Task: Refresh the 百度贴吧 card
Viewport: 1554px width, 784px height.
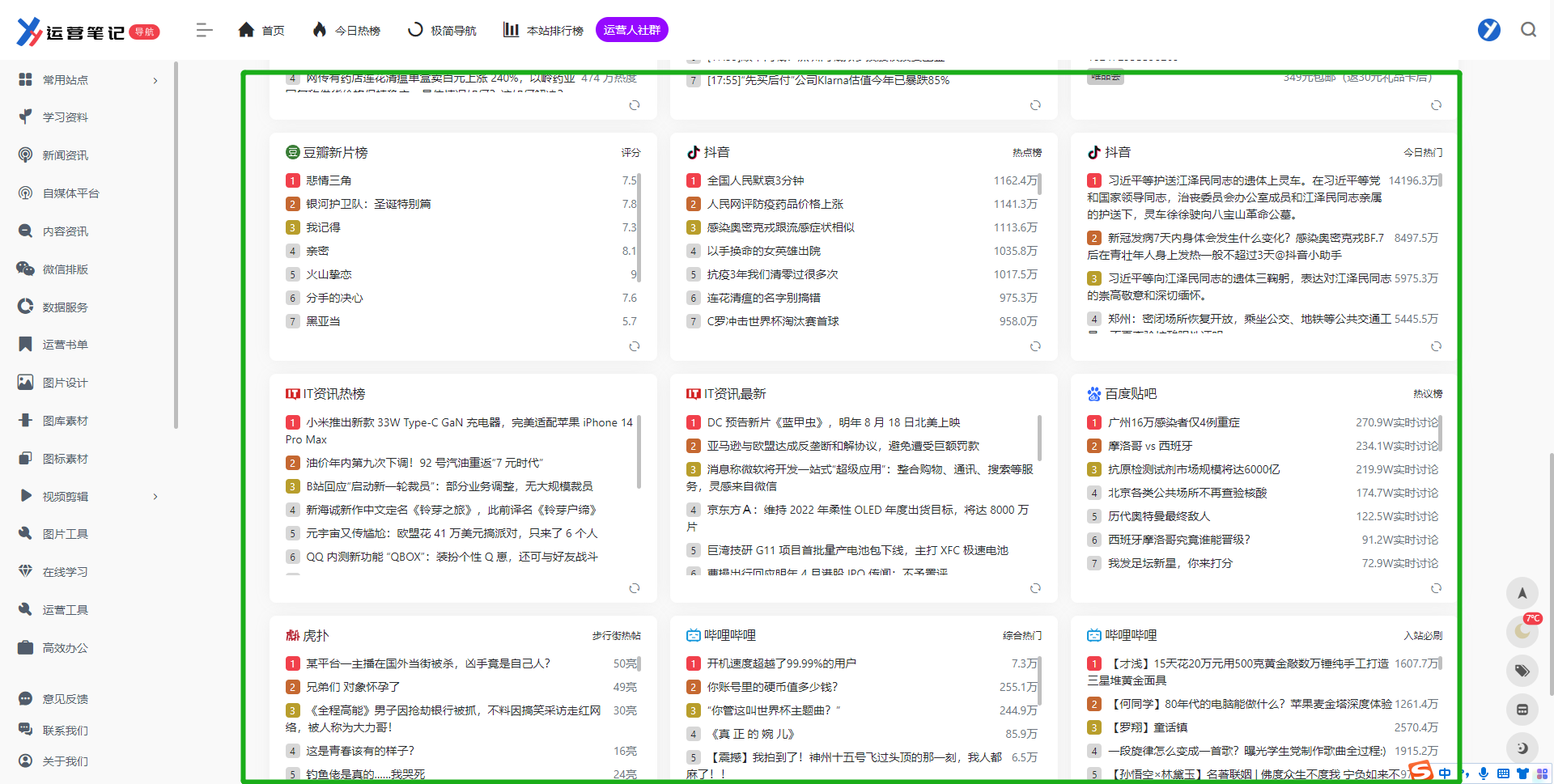Action: pyautogui.click(x=1436, y=588)
